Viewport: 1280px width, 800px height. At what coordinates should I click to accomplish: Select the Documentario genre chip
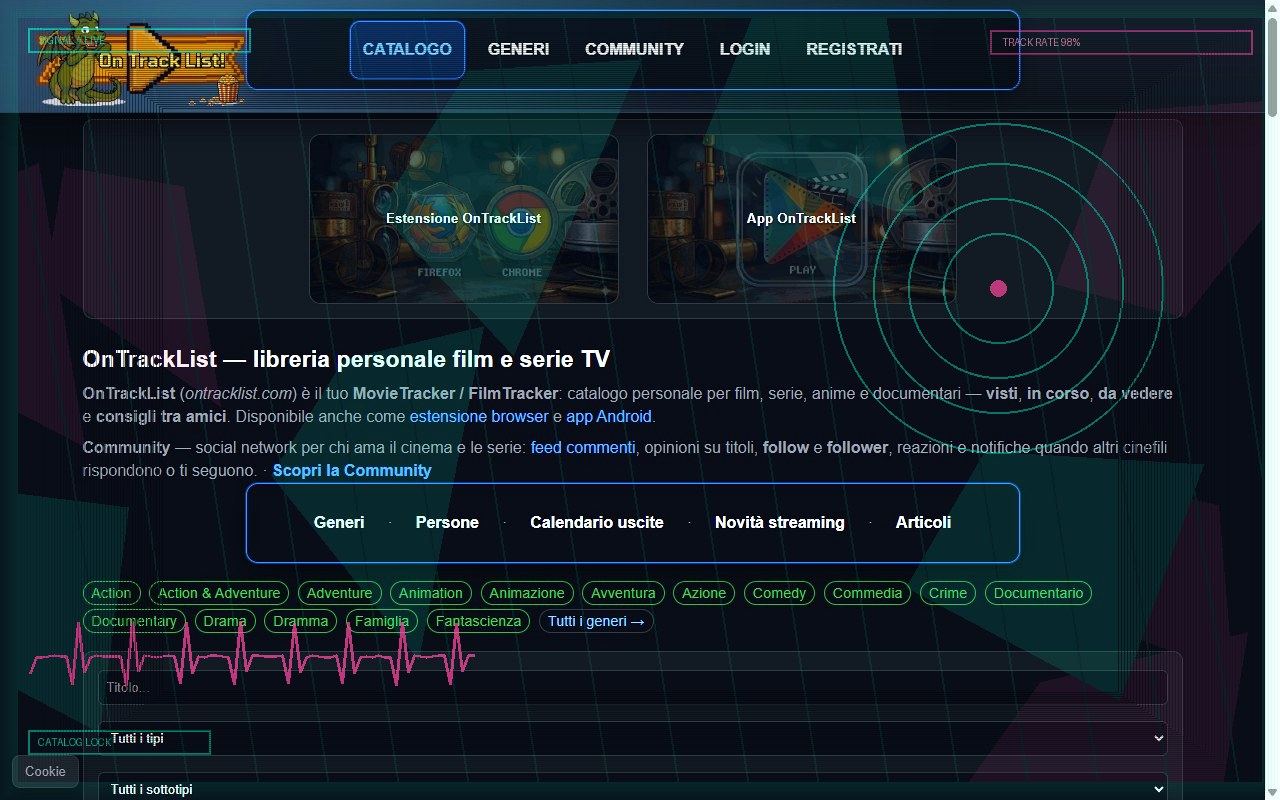[1038, 593]
